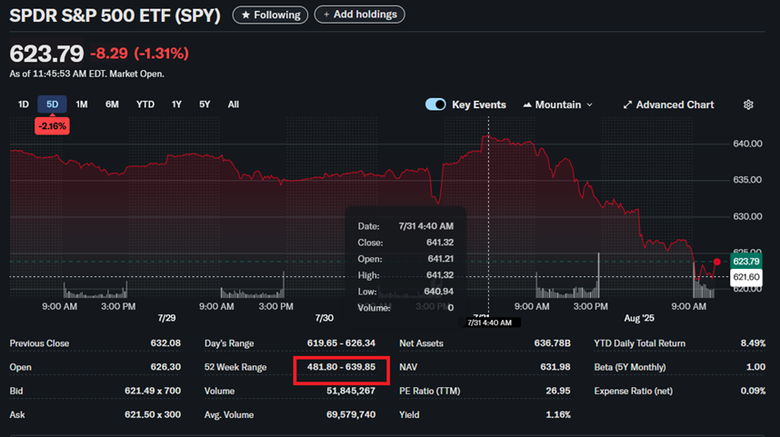Click the Yield value 1.16%

coord(558,415)
